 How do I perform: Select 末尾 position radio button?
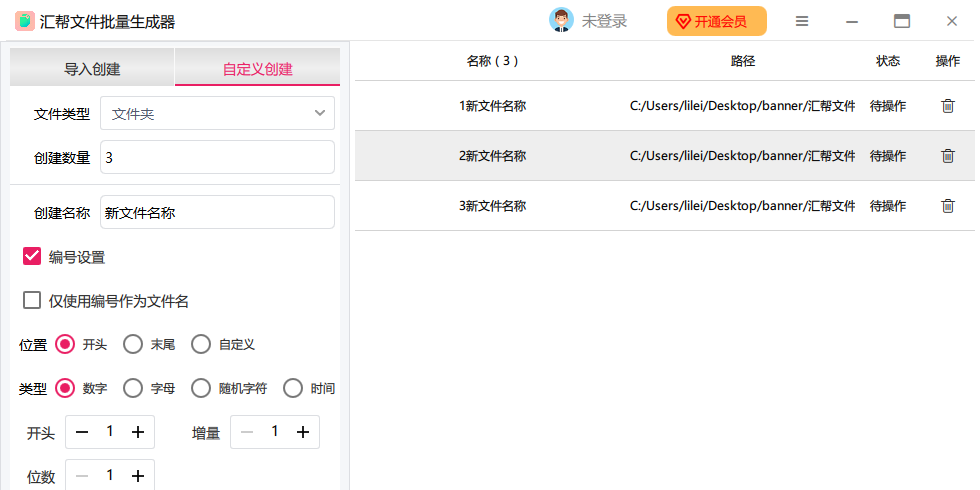(x=133, y=344)
